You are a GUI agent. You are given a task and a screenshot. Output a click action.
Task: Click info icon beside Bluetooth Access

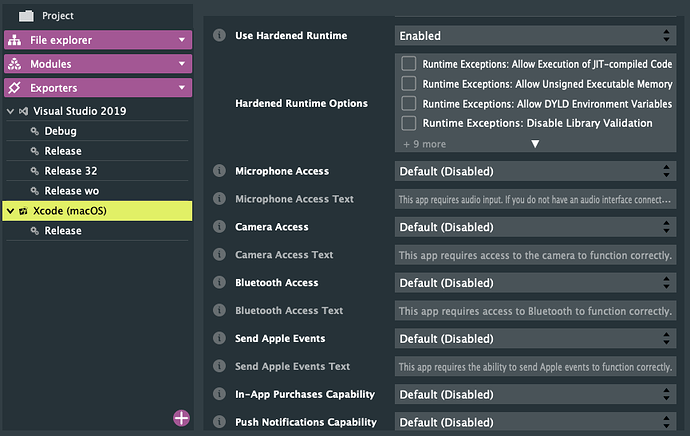click(219, 283)
